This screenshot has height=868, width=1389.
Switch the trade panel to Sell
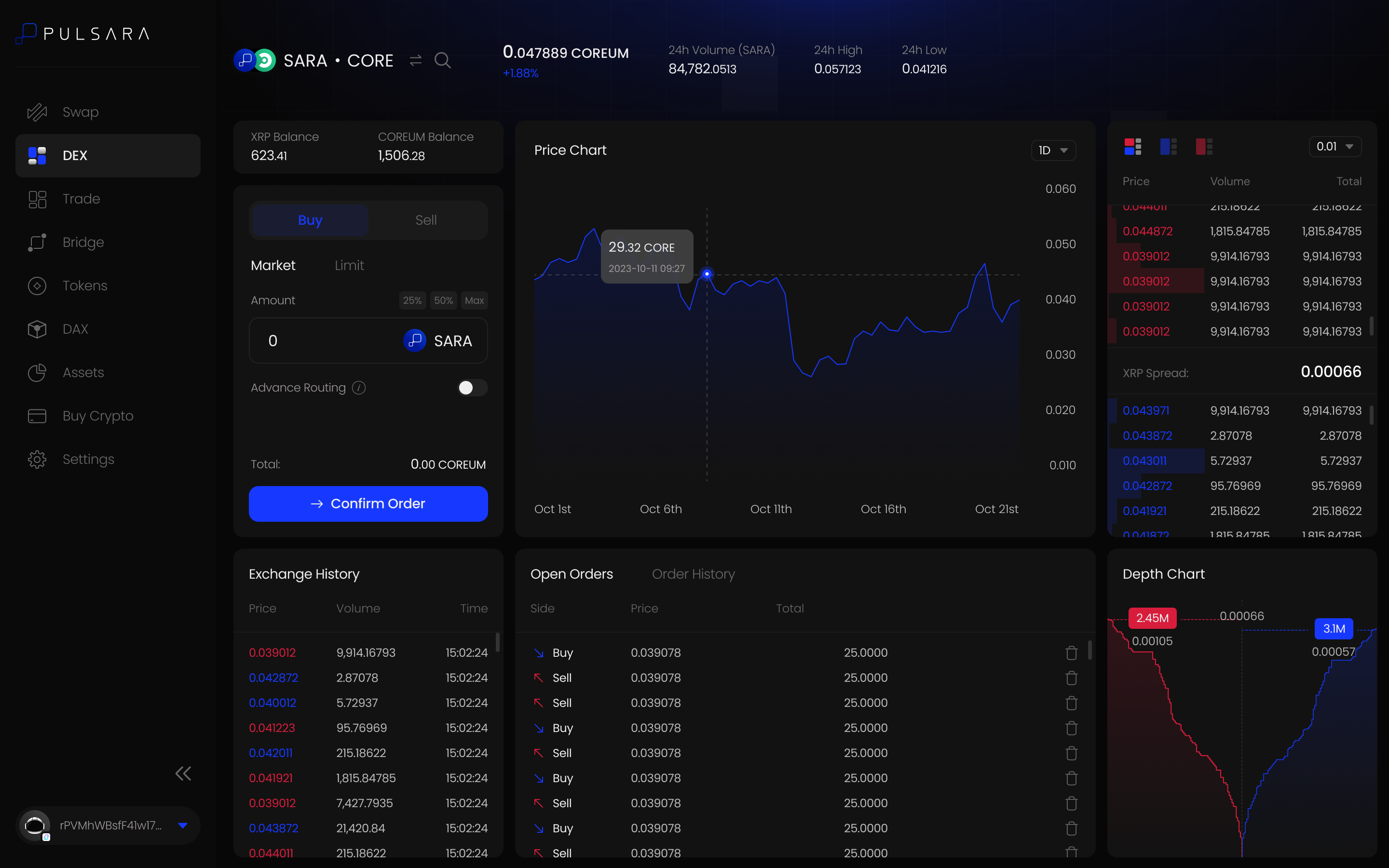[x=426, y=220]
